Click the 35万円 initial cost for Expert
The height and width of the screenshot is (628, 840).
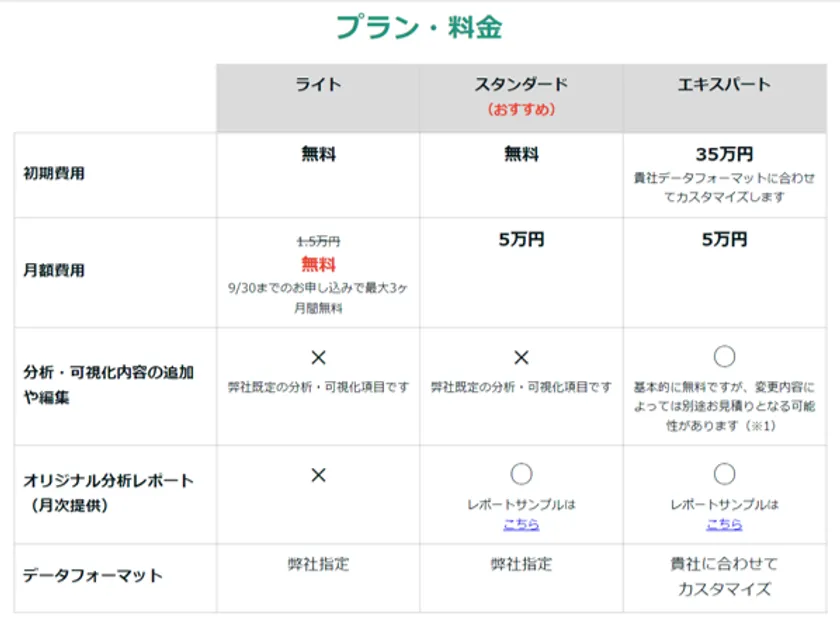(724, 154)
